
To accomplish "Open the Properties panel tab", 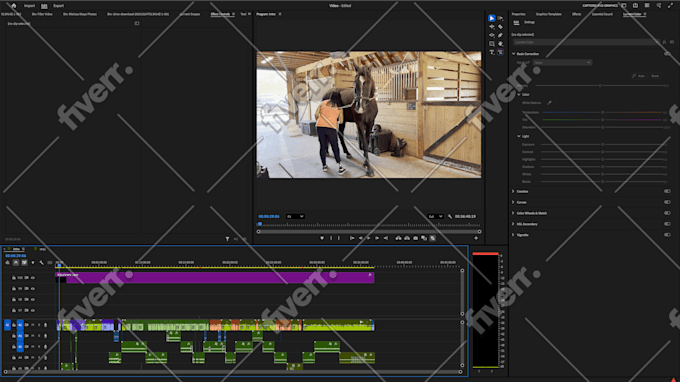I will point(518,14).
